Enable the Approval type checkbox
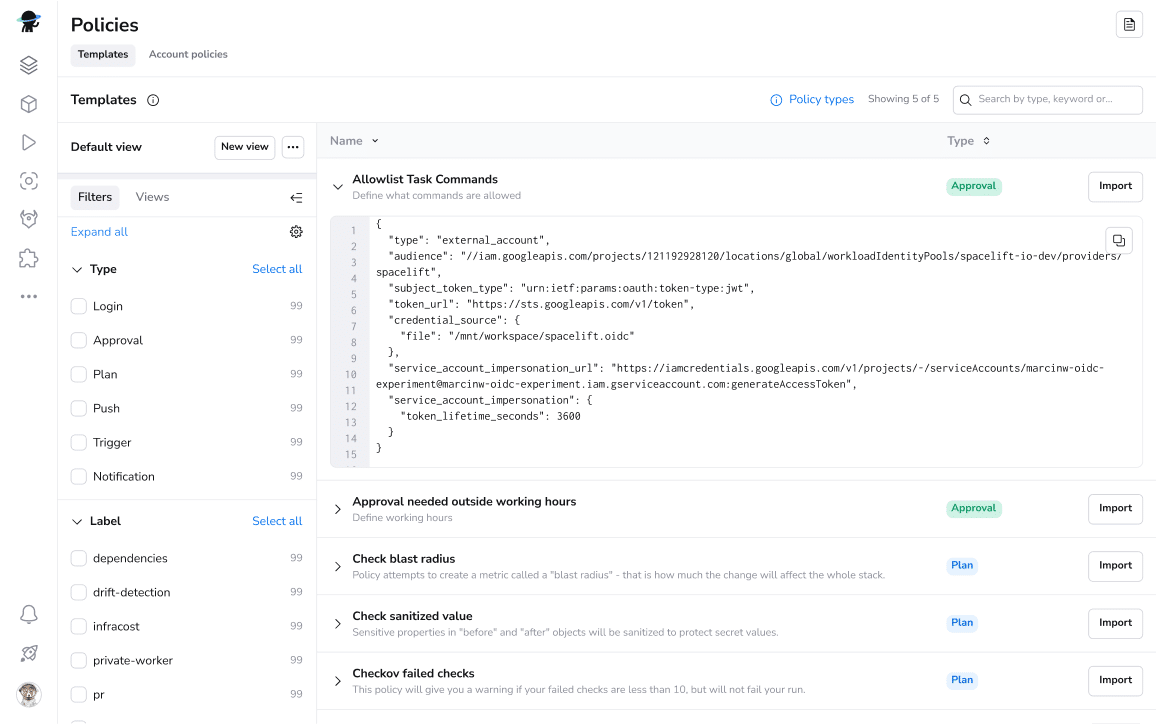This screenshot has height=724, width=1156. pos(79,341)
